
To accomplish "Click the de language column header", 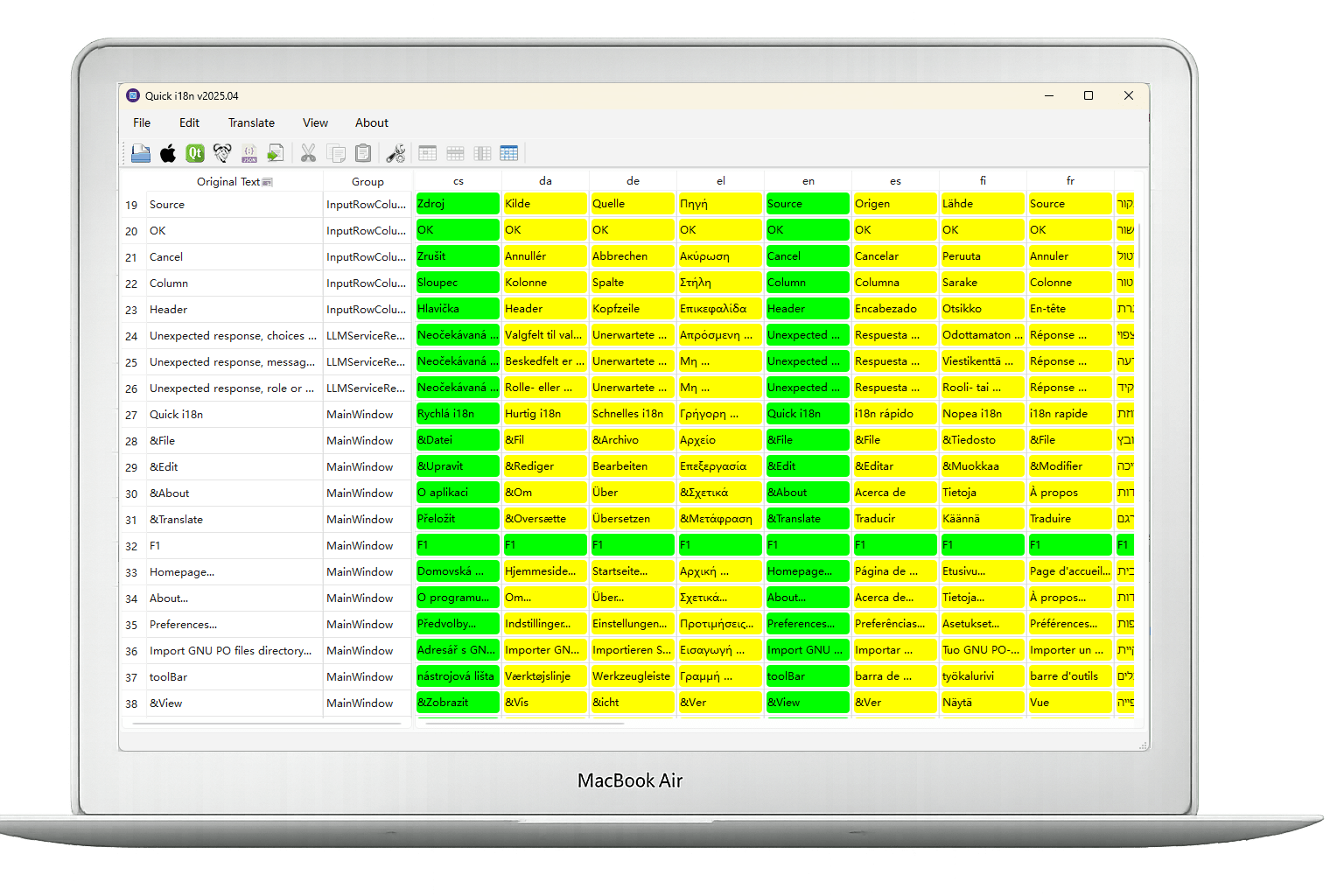I will click(x=633, y=181).
